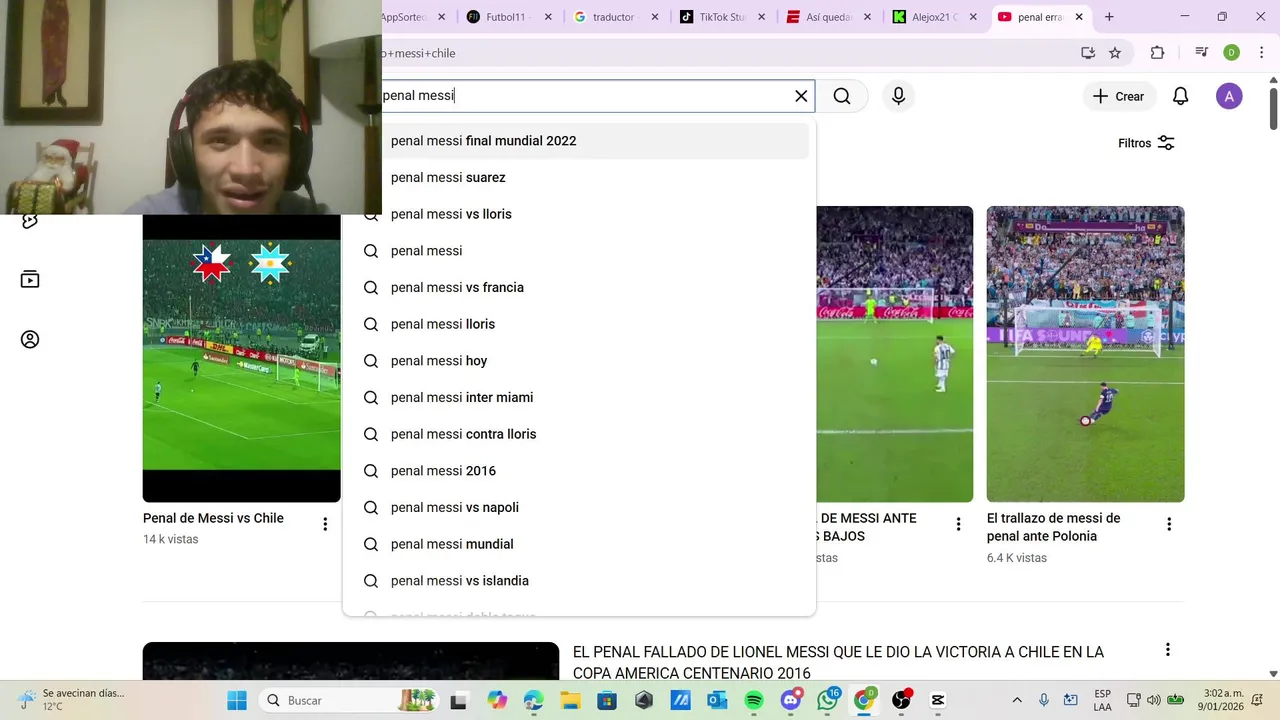Switch to the traductor Google tab

click(613, 17)
